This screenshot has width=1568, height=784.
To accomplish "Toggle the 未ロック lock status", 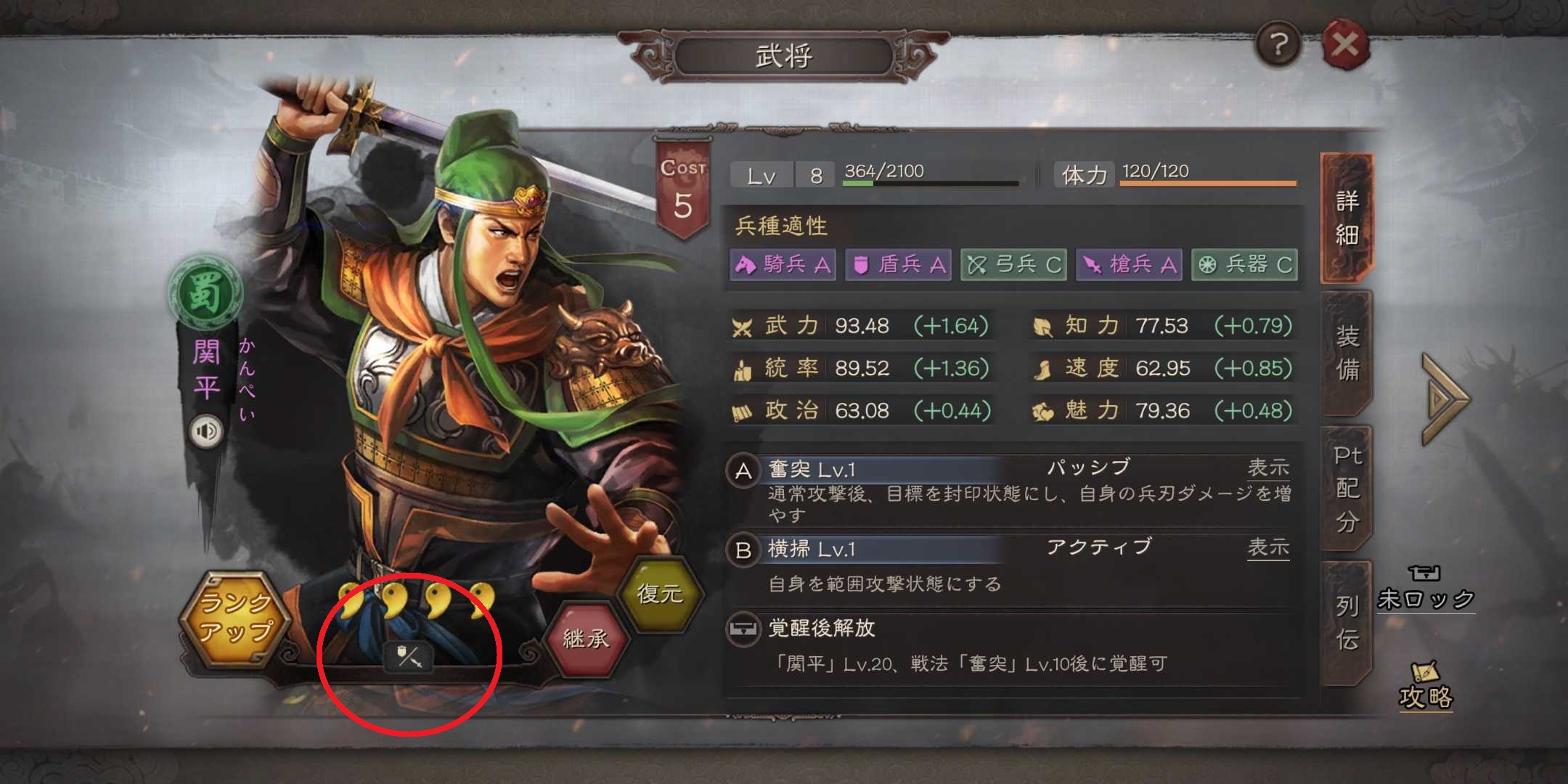I will point(1426,589).
